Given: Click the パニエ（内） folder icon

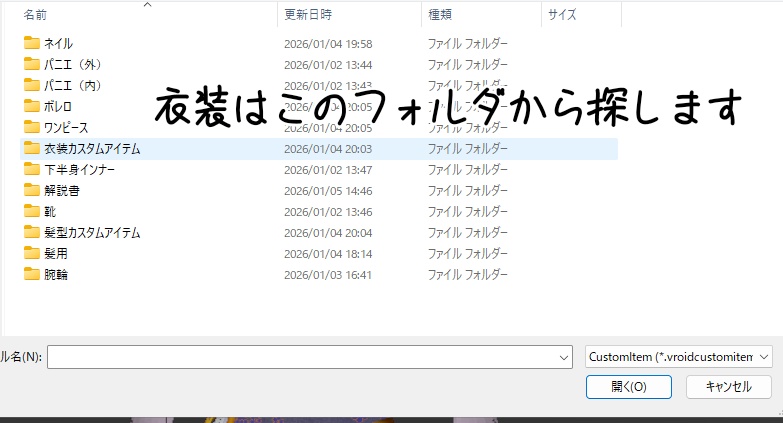Looking at the screenshot, I should tap(31, 85).
